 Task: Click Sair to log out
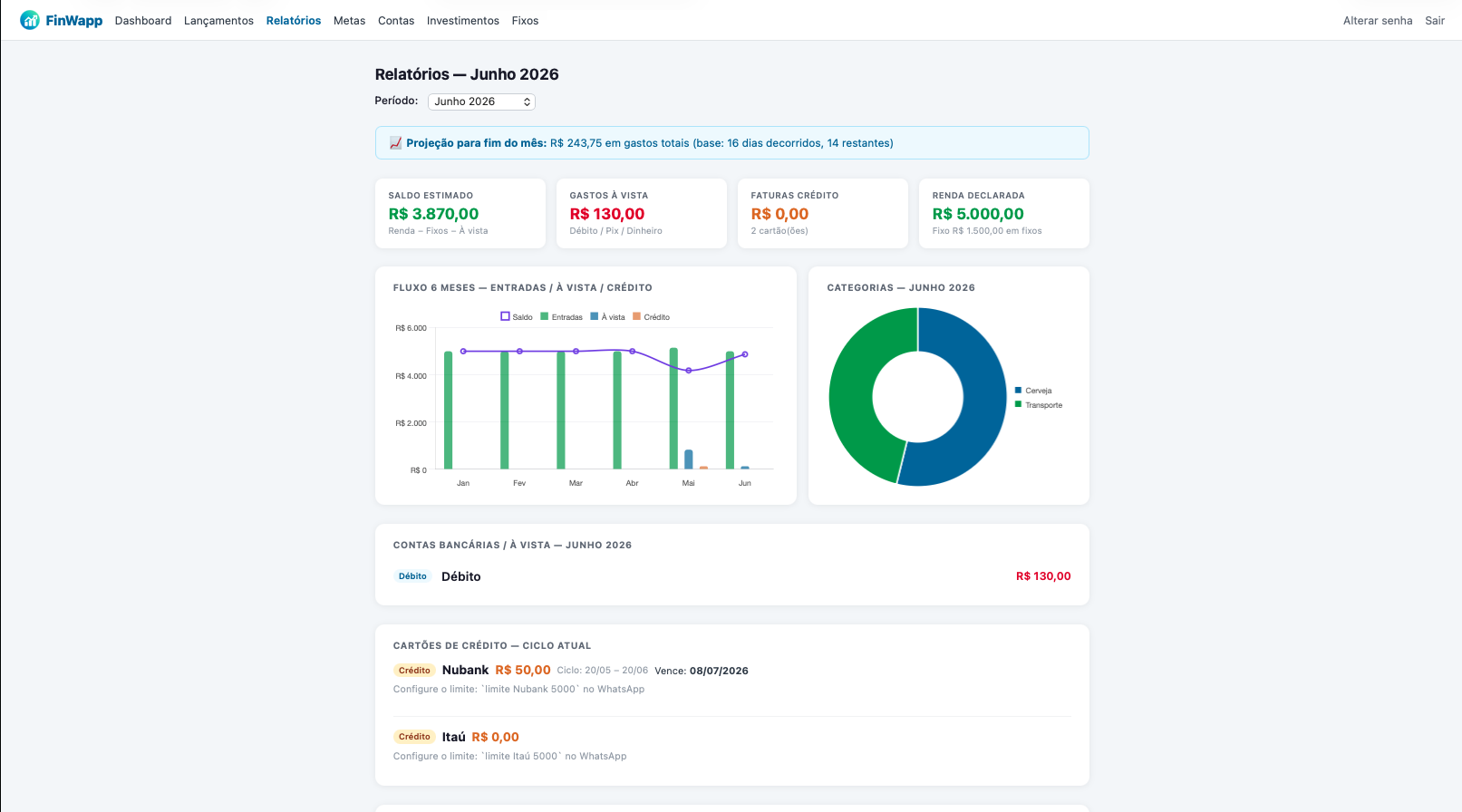click(1435, 21)
